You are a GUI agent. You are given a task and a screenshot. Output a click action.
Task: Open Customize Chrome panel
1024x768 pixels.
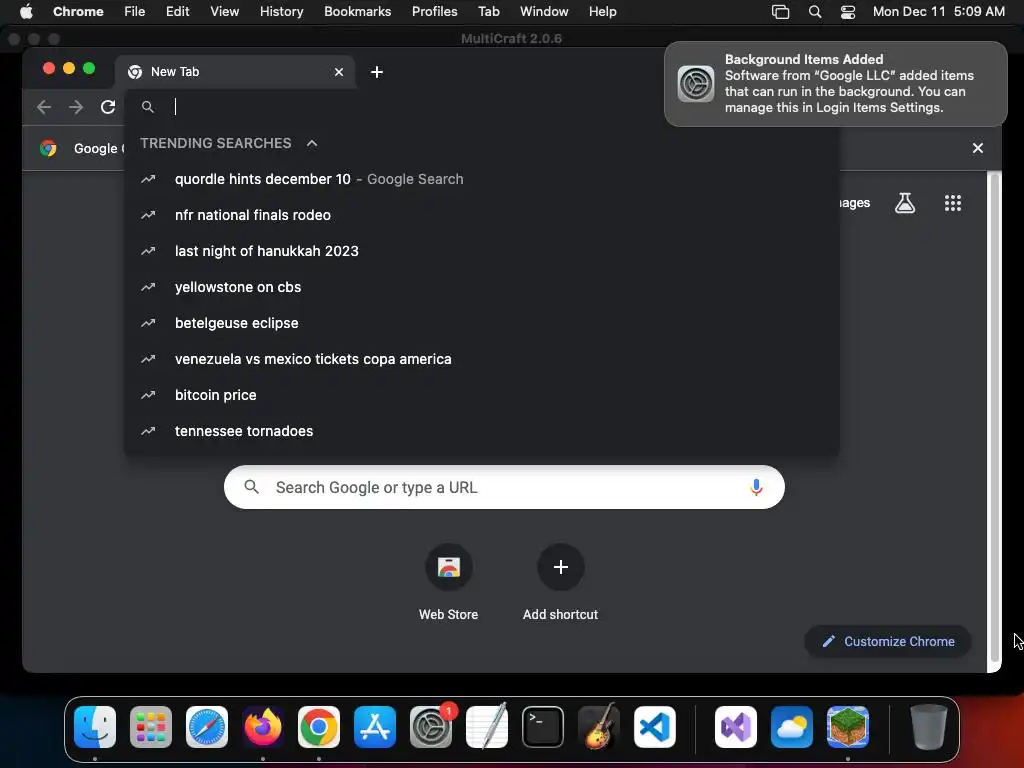[x=888, y=641]
